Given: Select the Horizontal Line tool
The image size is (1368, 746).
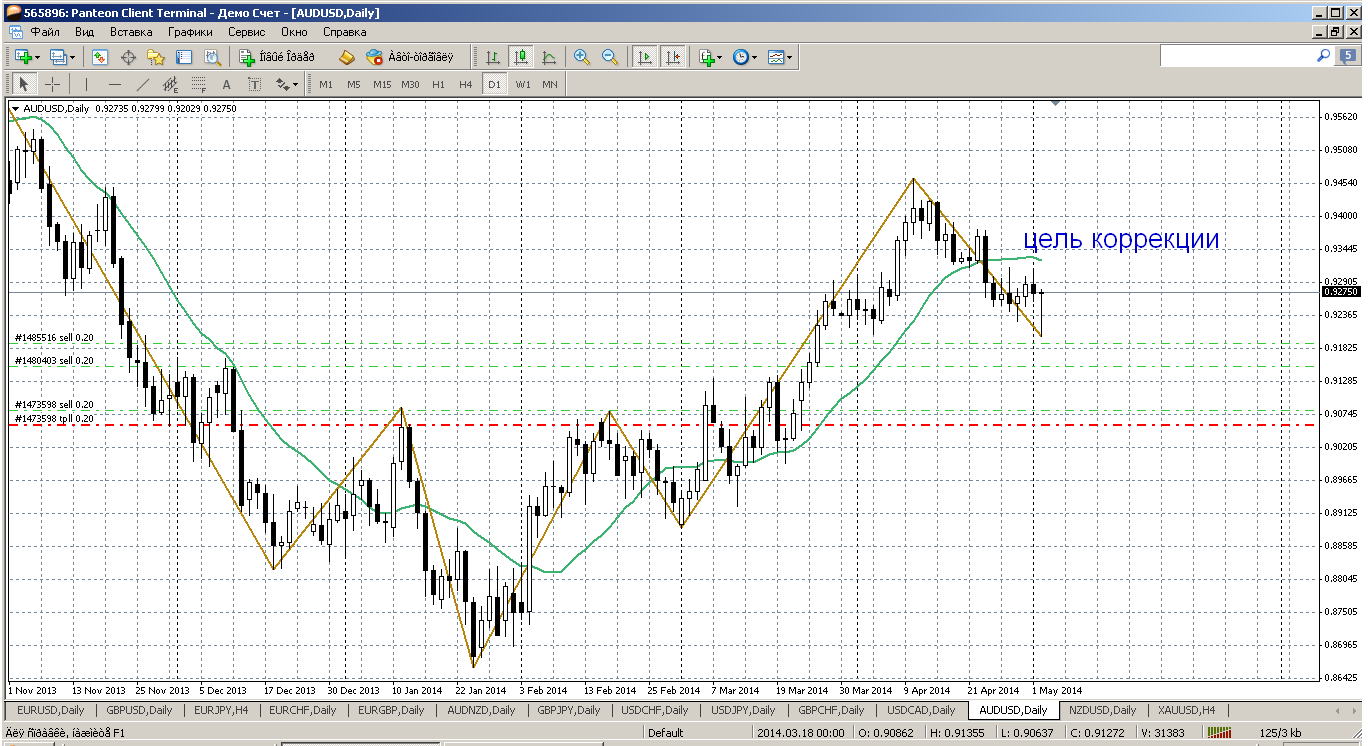Looking at the screenshot, I should pyautogui.click(x=115, y=84).
